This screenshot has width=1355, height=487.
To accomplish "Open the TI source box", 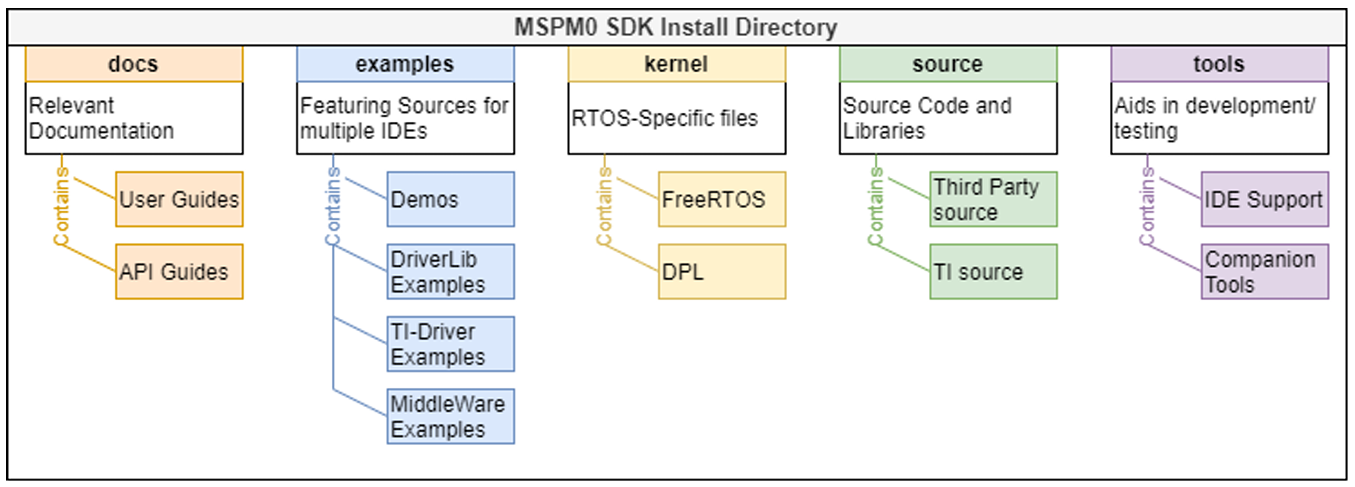I will (x=994, y=271).
